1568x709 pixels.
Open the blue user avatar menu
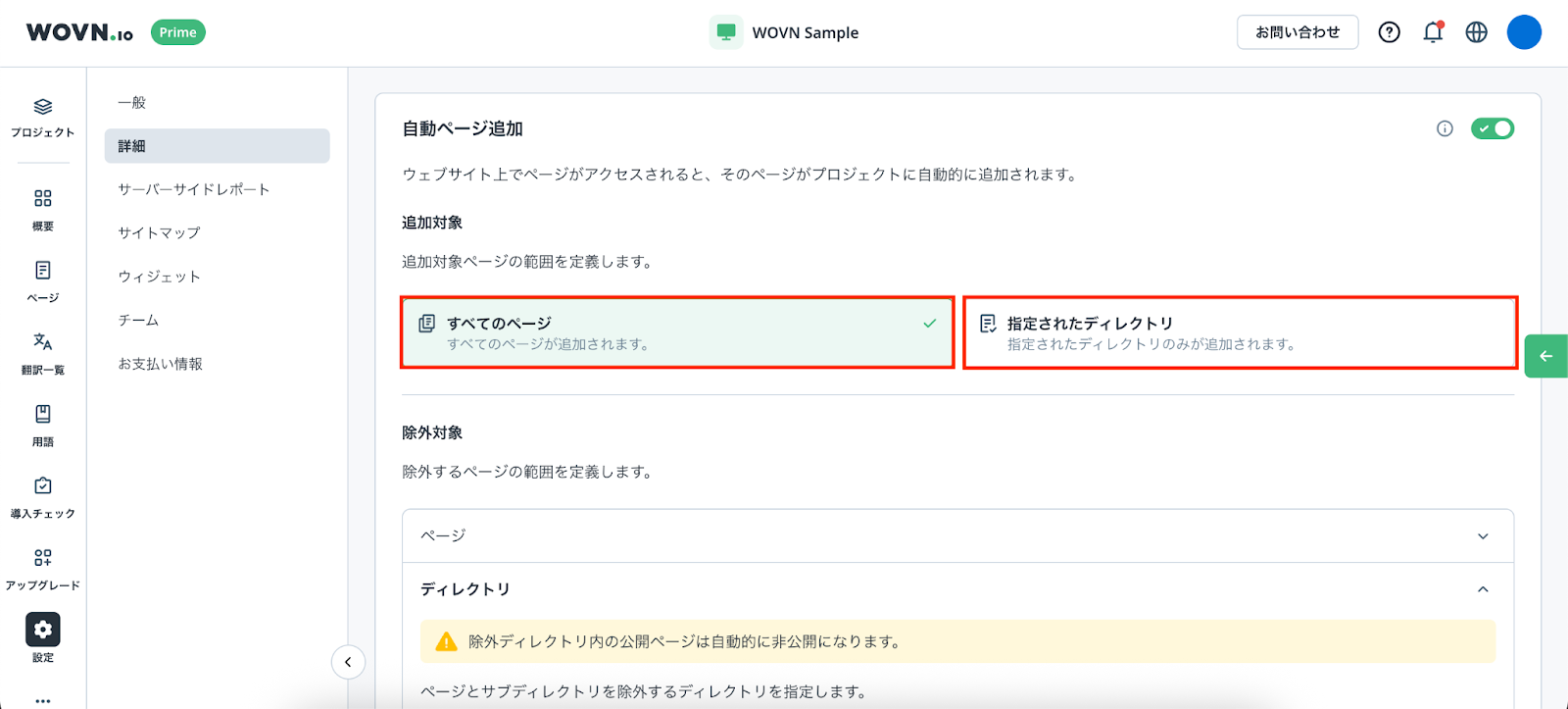1523,32
